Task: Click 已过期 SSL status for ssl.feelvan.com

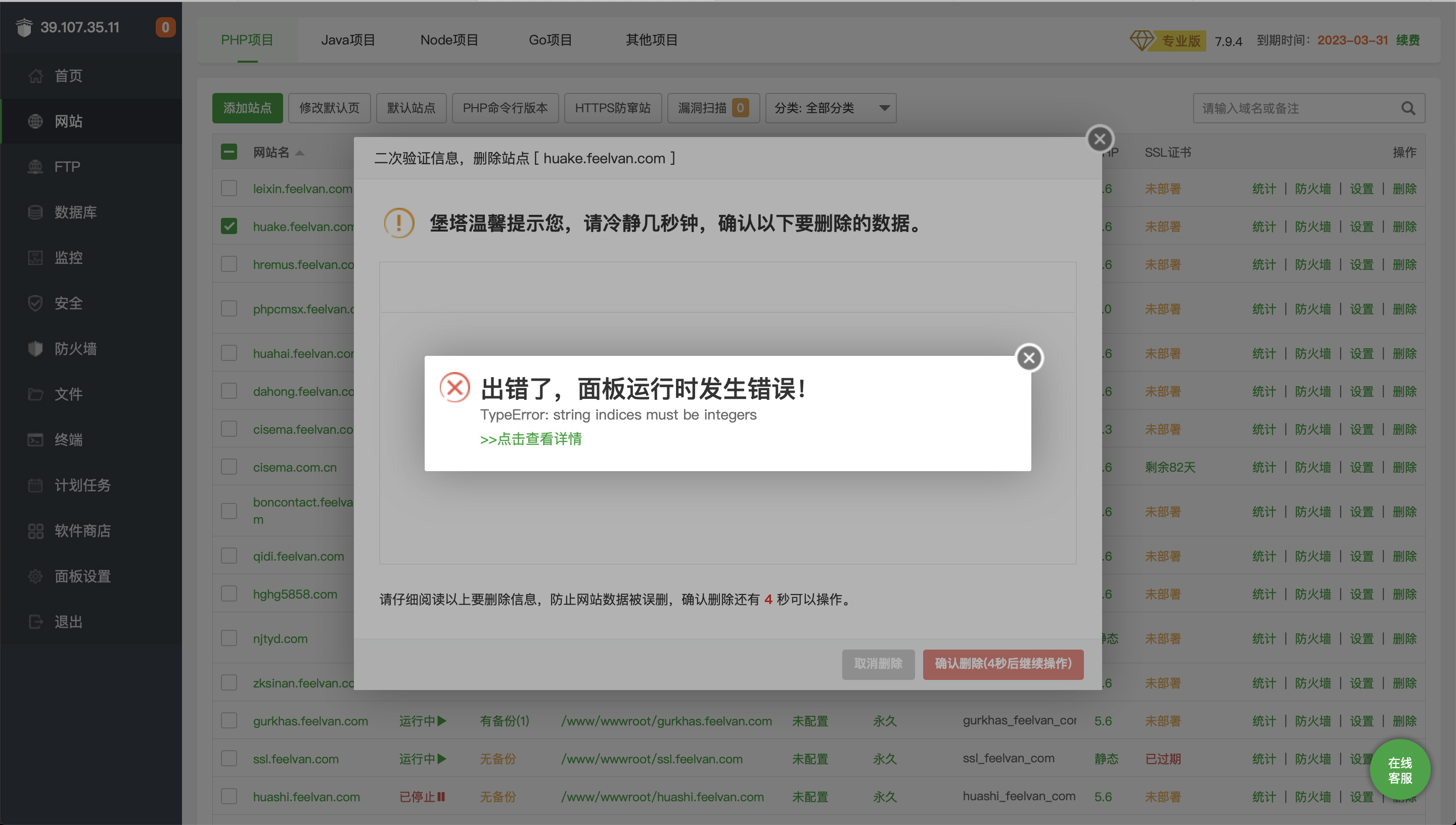Action: (1163, 759)
